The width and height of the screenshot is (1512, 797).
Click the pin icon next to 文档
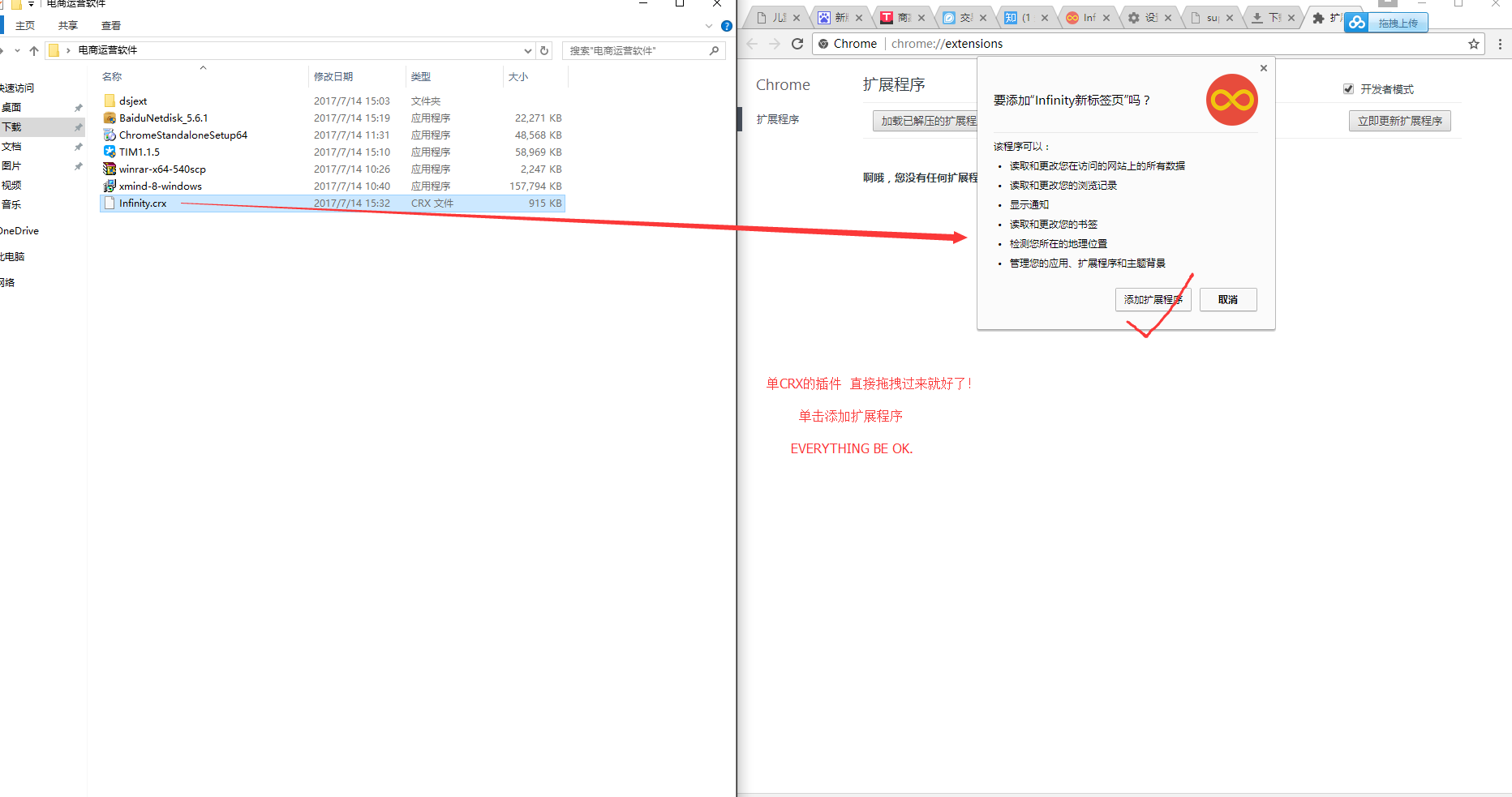point(79,146)
